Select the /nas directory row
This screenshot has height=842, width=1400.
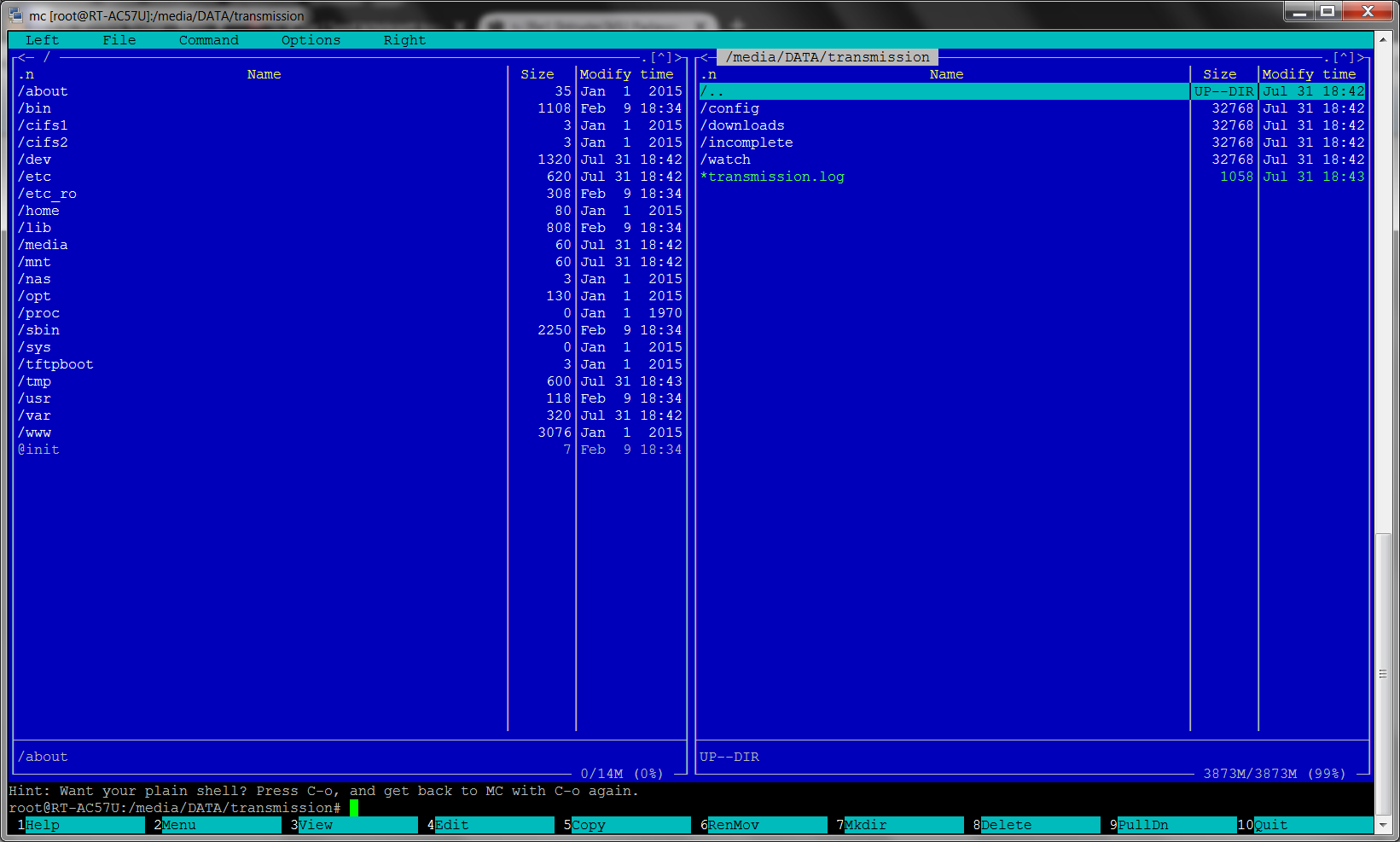click(350, 279)
